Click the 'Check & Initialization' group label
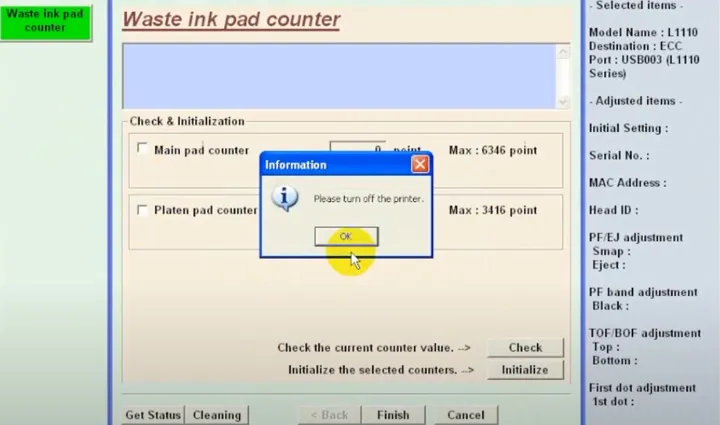720x425 pixels. [187, 121]
